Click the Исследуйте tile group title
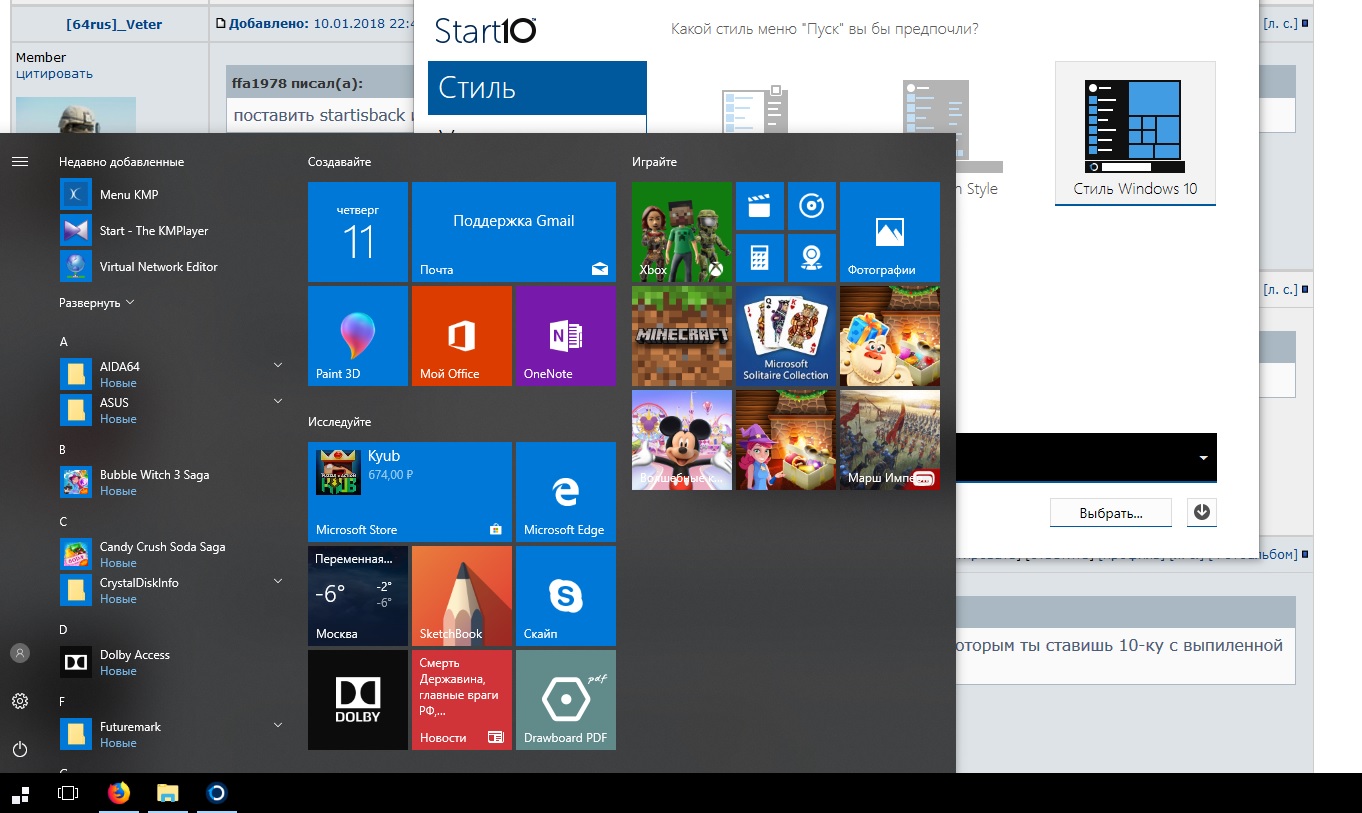The height and width of the screenshot is (813, 1362). (340, 422)
